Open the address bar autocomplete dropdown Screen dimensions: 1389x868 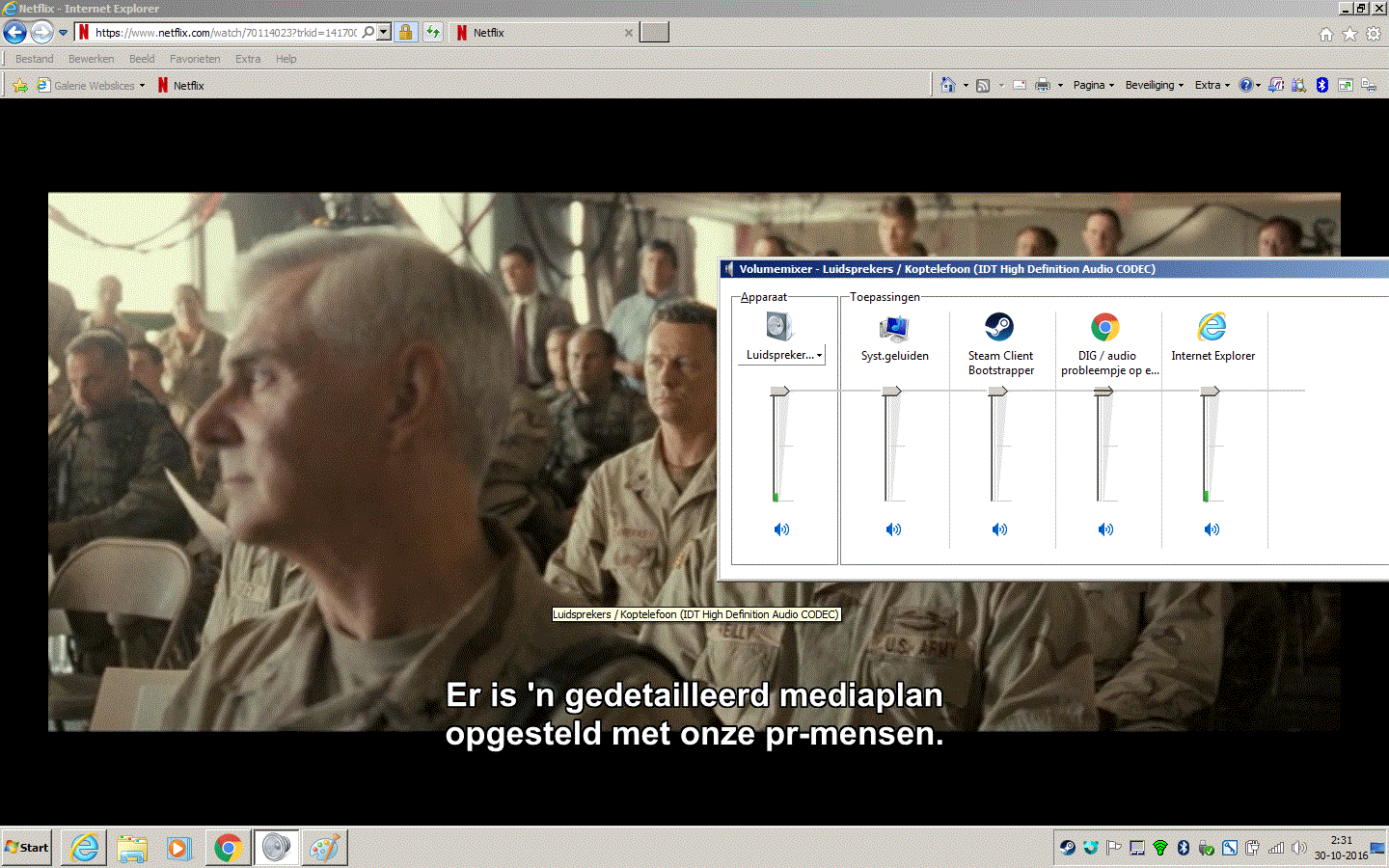384,32
